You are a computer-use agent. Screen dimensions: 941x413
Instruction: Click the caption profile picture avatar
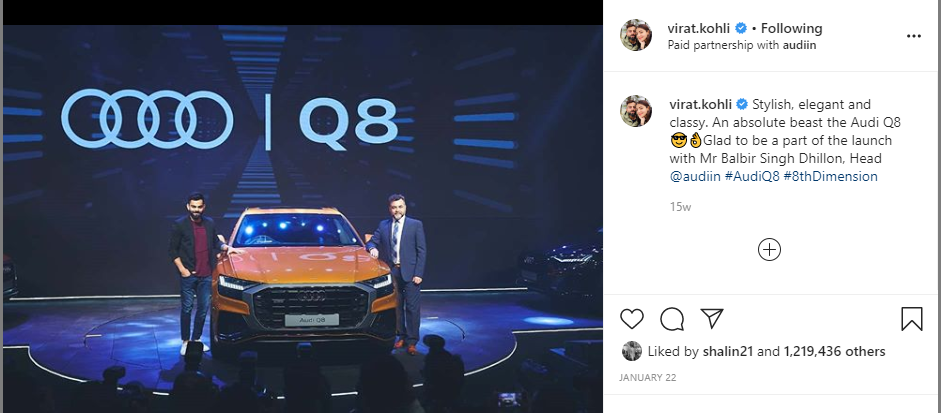coord(636,110)
